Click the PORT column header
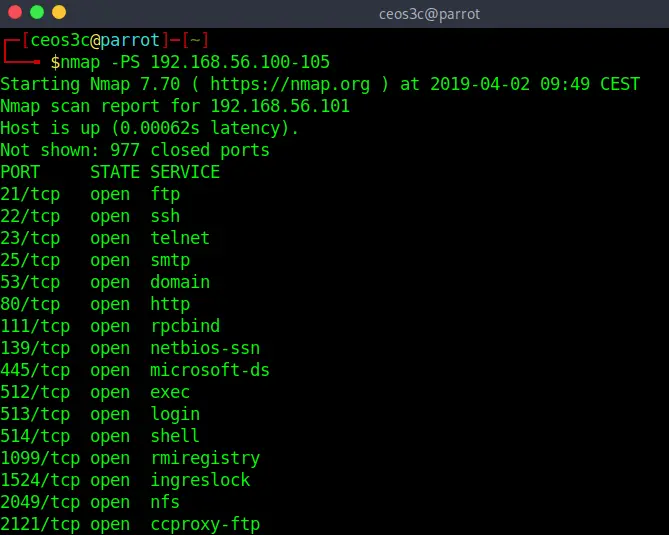 pyautogui.click(x=20, y=172)
